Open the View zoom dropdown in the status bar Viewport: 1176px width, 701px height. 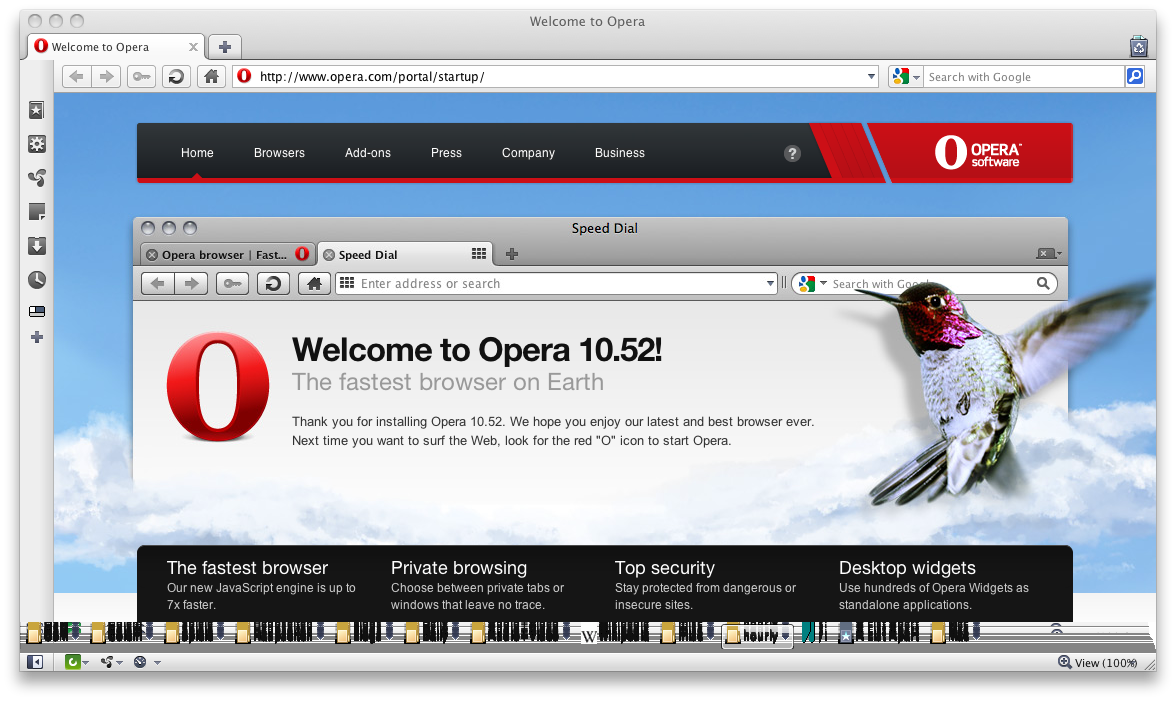1098,663
